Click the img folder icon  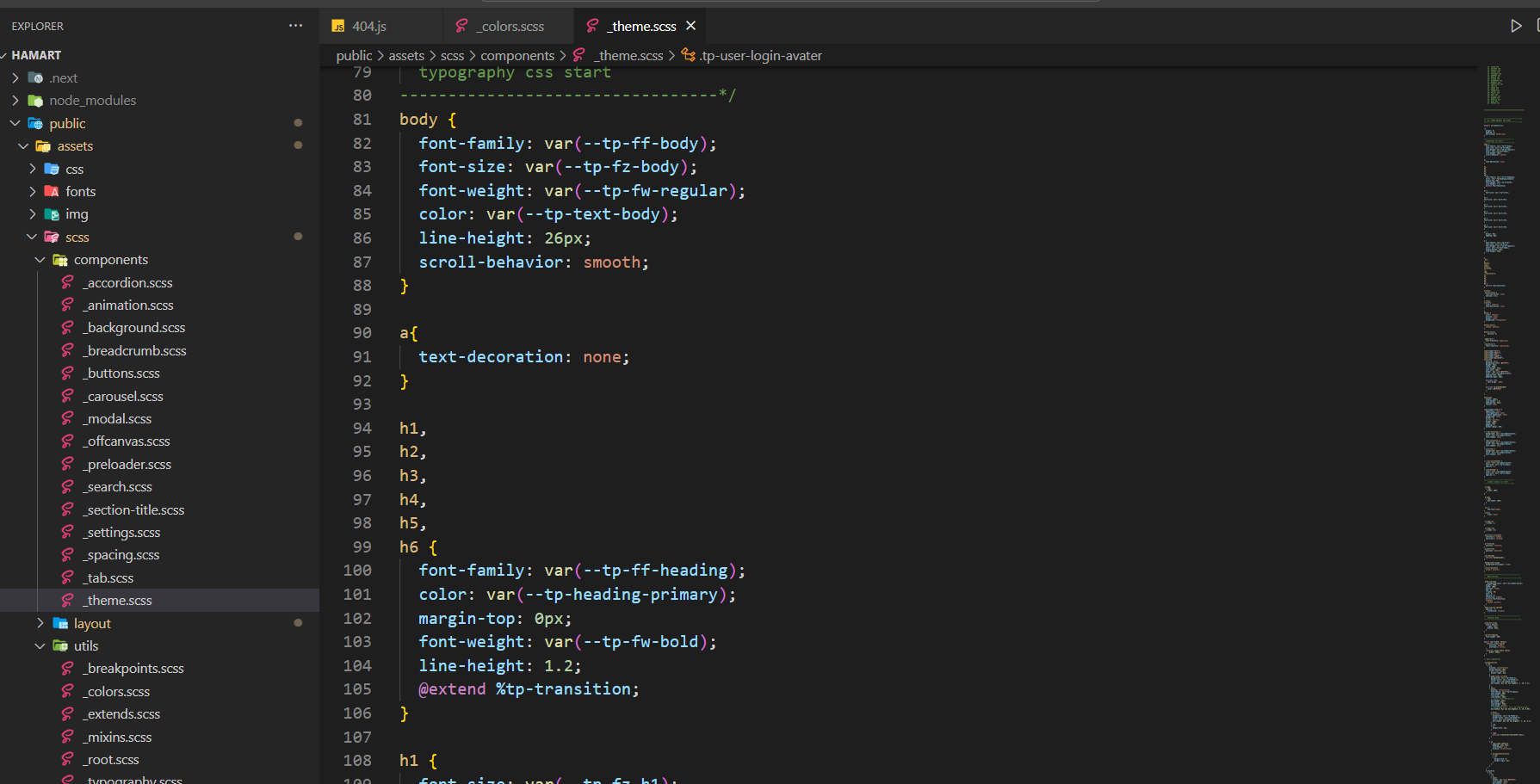tap(52, 214)
